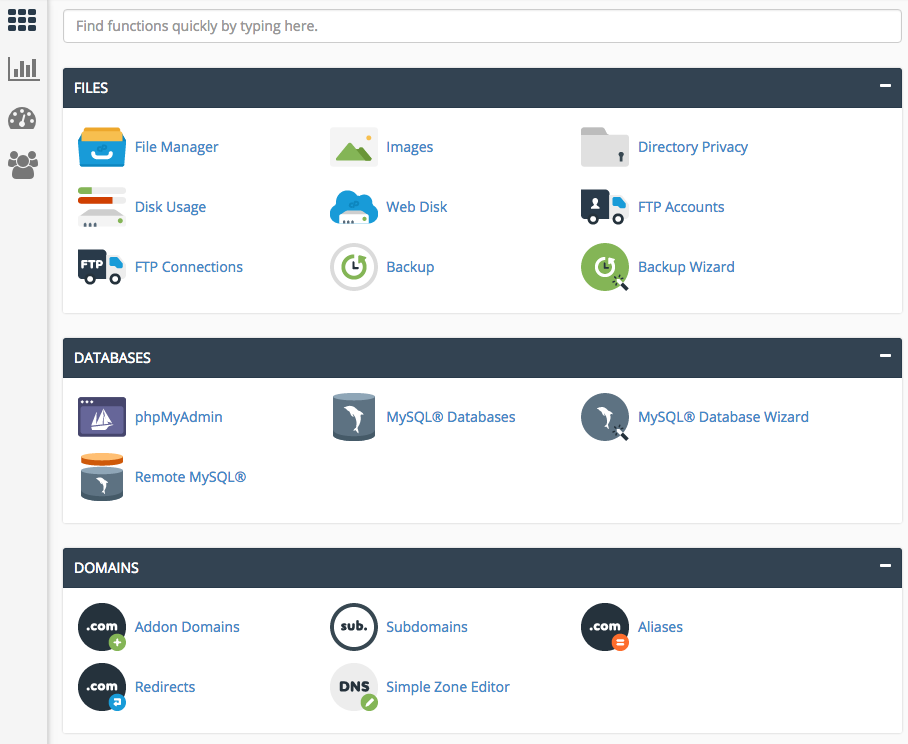
Task: Click the Subdomains sub. icon
Action: [353, 627]
